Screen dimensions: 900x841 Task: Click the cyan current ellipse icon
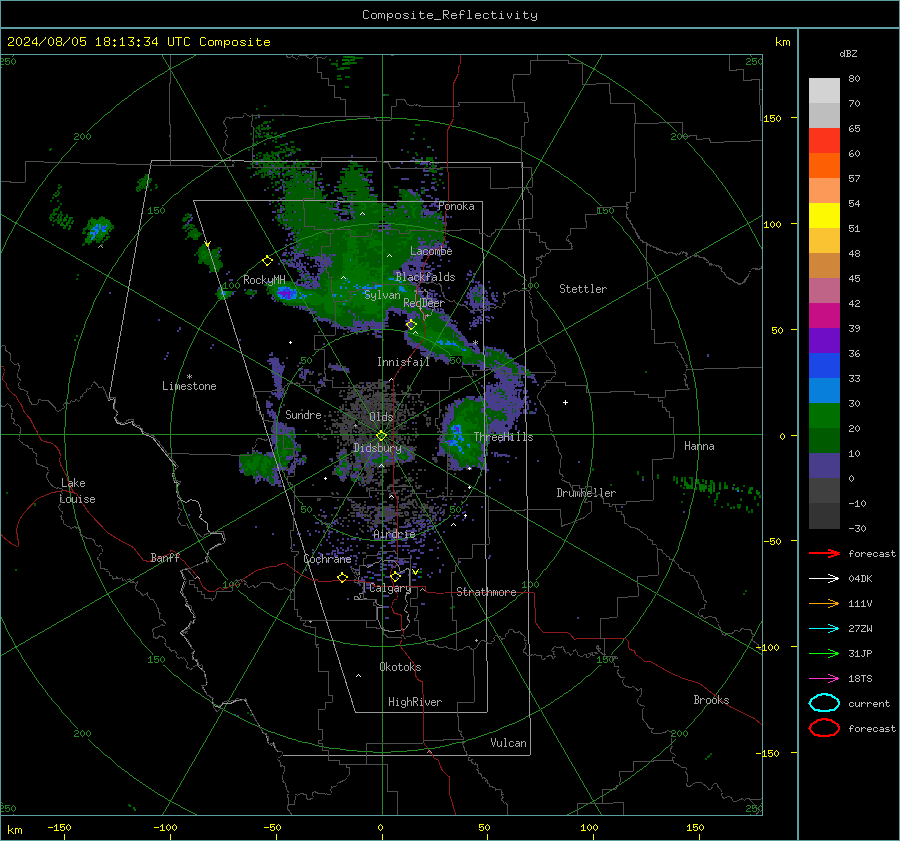point(824,703)
